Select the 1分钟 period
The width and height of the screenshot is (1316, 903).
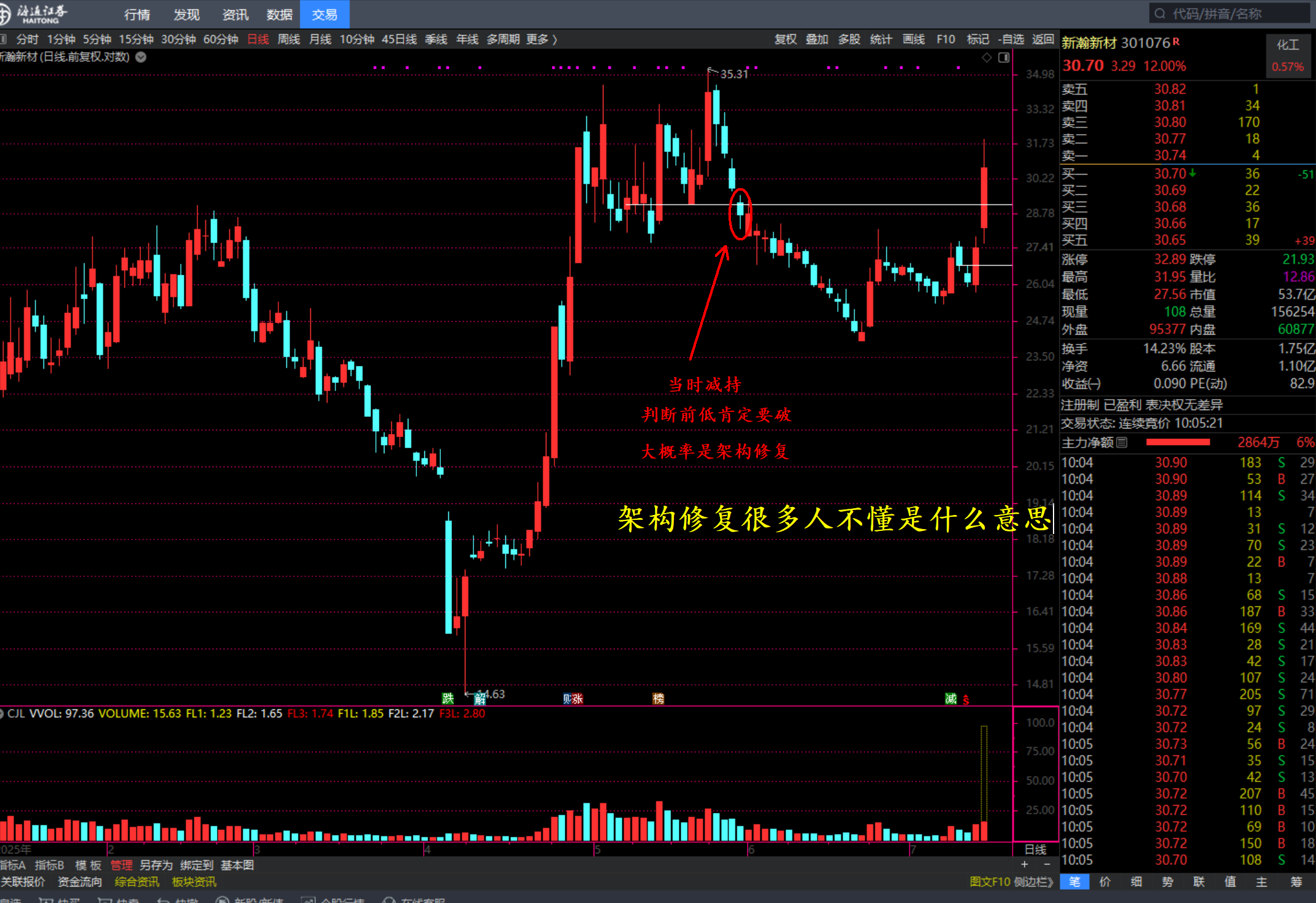(61, 39)
